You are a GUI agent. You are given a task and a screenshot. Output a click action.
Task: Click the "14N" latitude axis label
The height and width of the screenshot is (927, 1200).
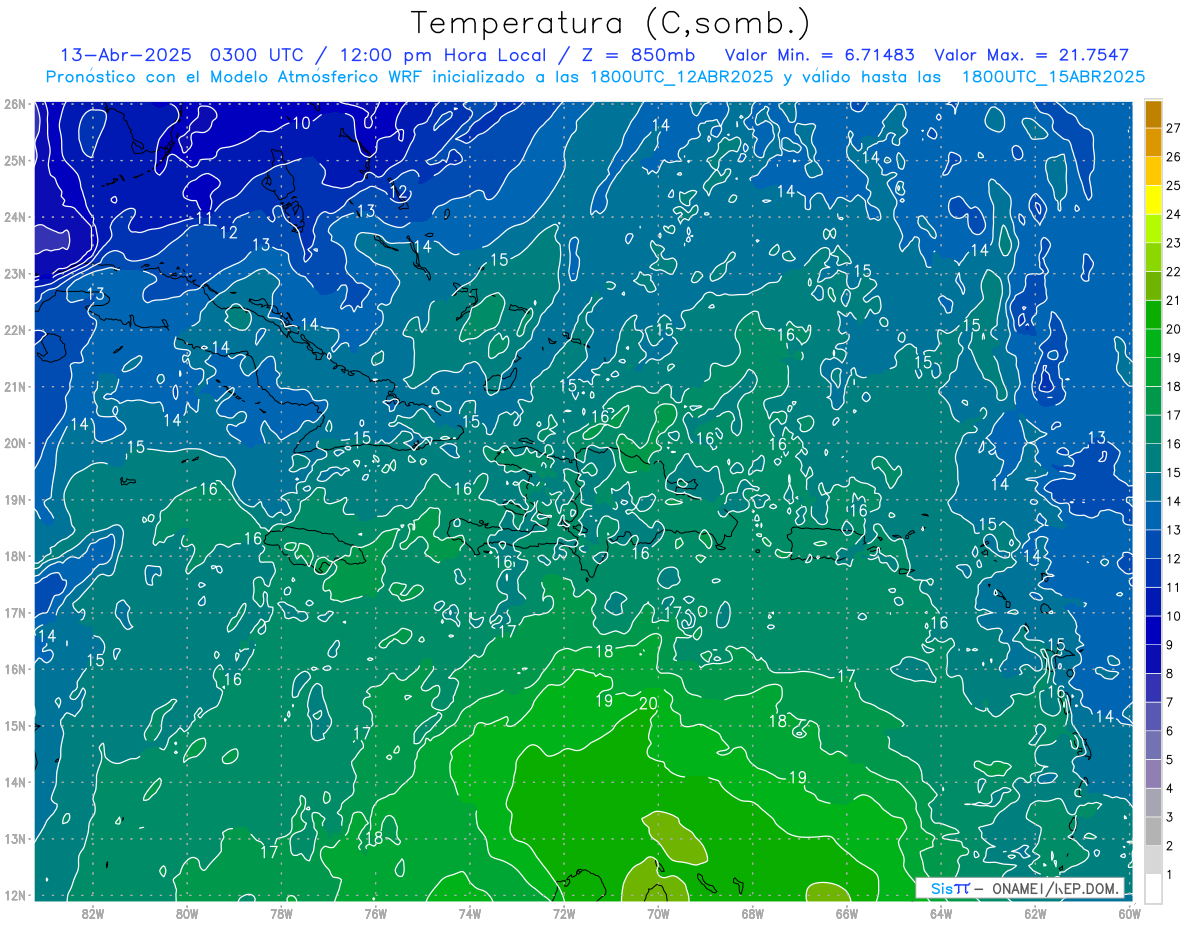point(15,782)
